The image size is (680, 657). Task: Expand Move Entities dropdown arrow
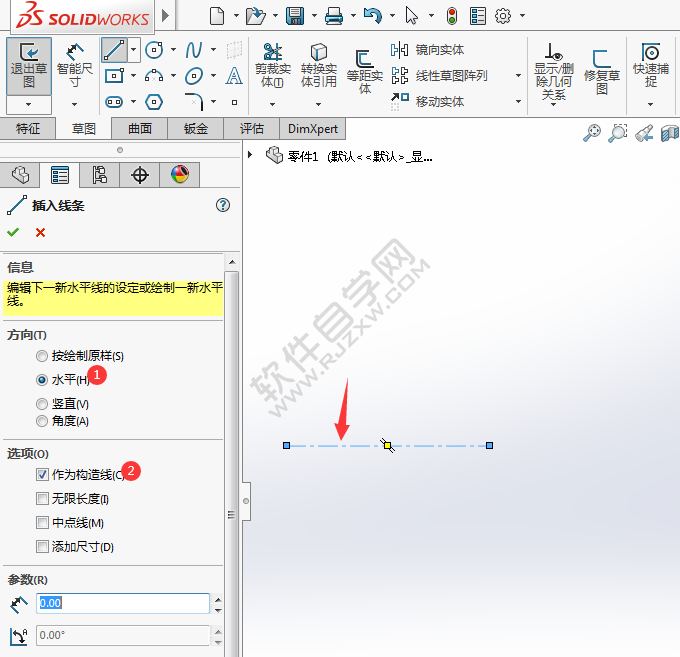518,101
